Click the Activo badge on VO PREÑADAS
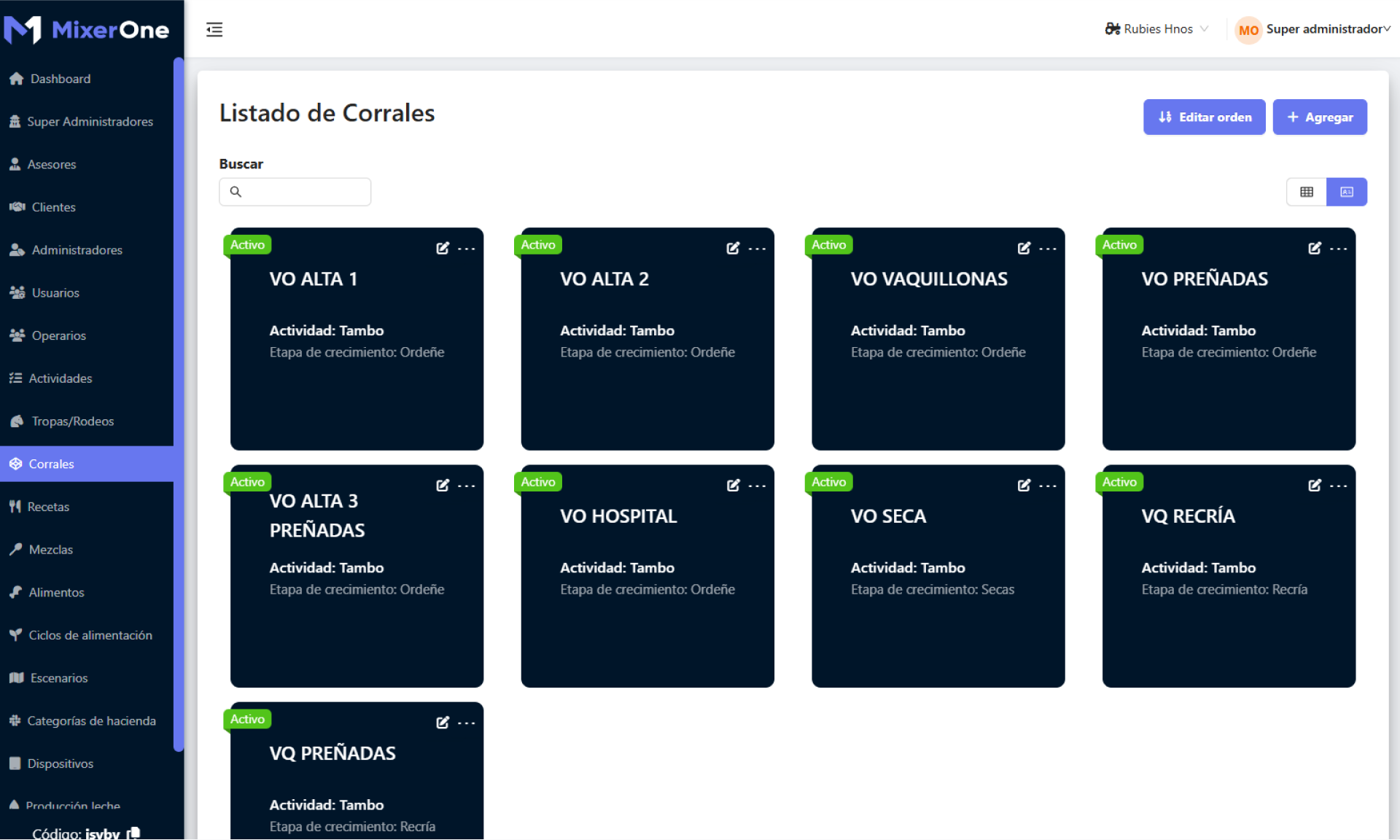The width and height of the screenshot is (1400, 840). coord(1119,245)
